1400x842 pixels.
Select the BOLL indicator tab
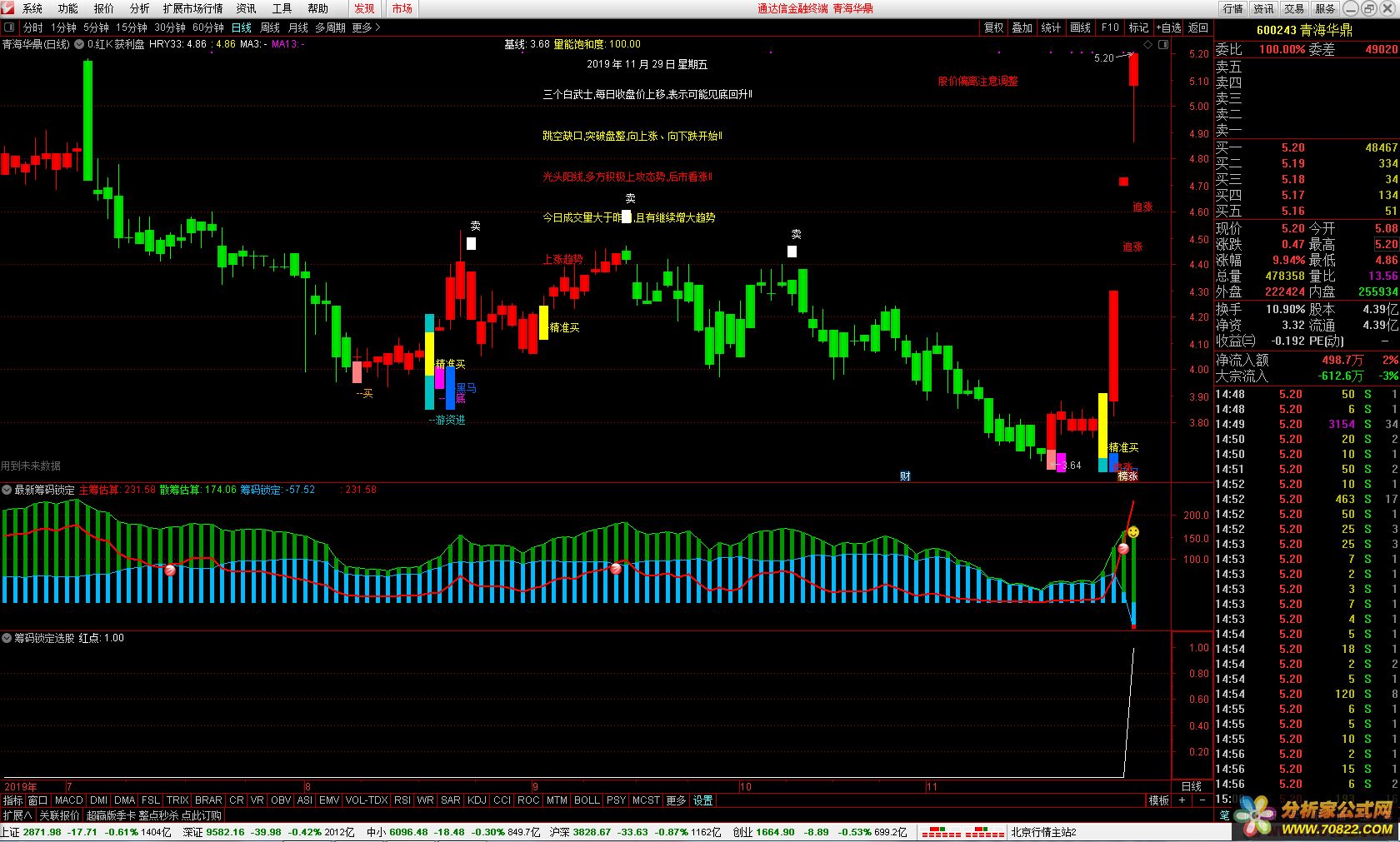click(587, 800)
